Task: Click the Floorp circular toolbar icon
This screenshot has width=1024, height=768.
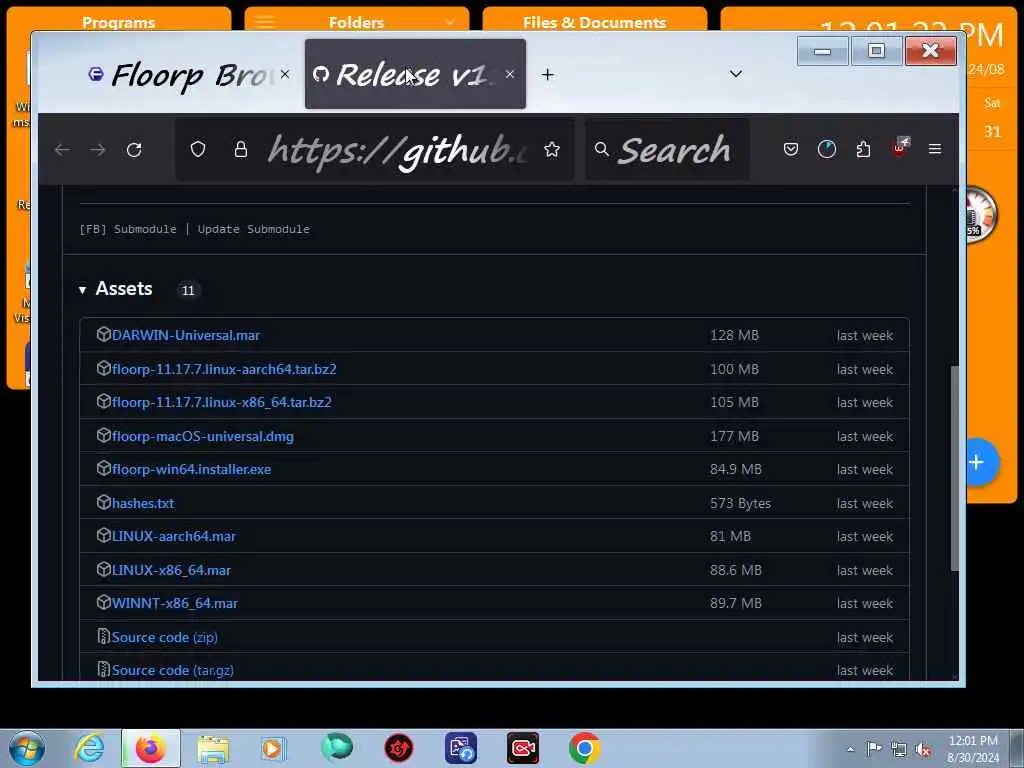Action: 827,150
